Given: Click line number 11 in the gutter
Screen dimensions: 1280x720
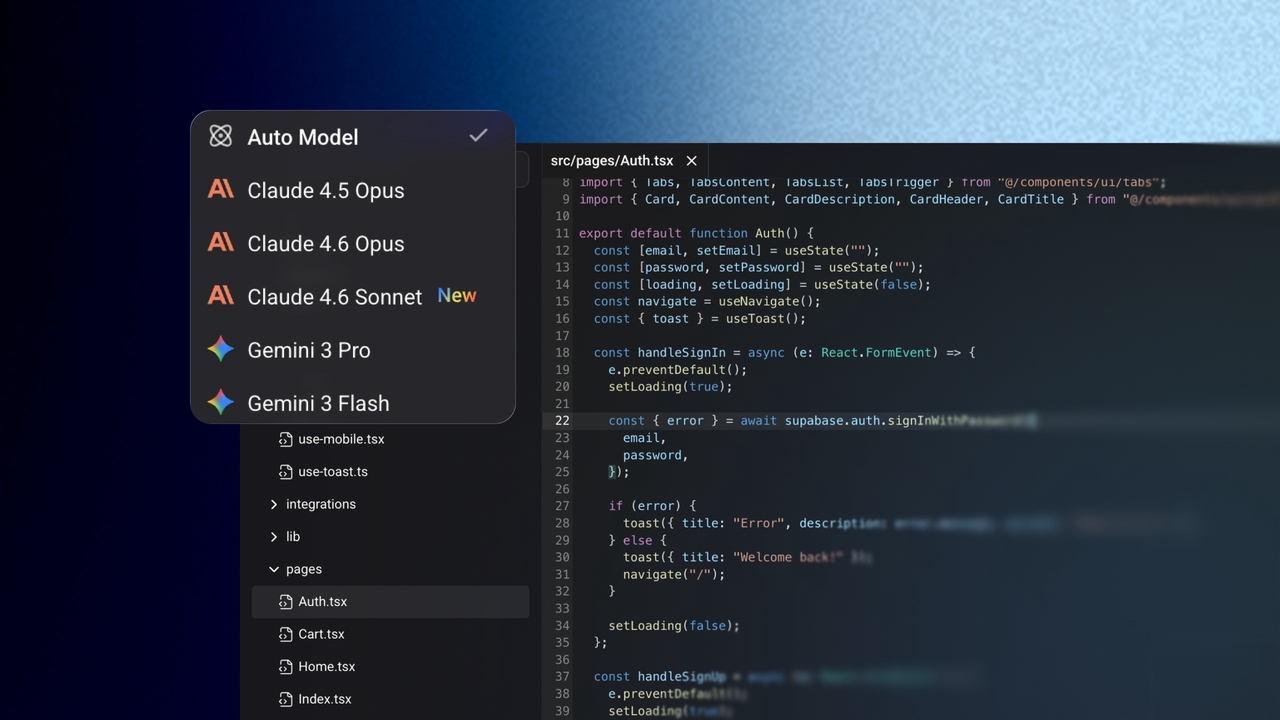Looking at the screenshot, I should click(562, 233).
